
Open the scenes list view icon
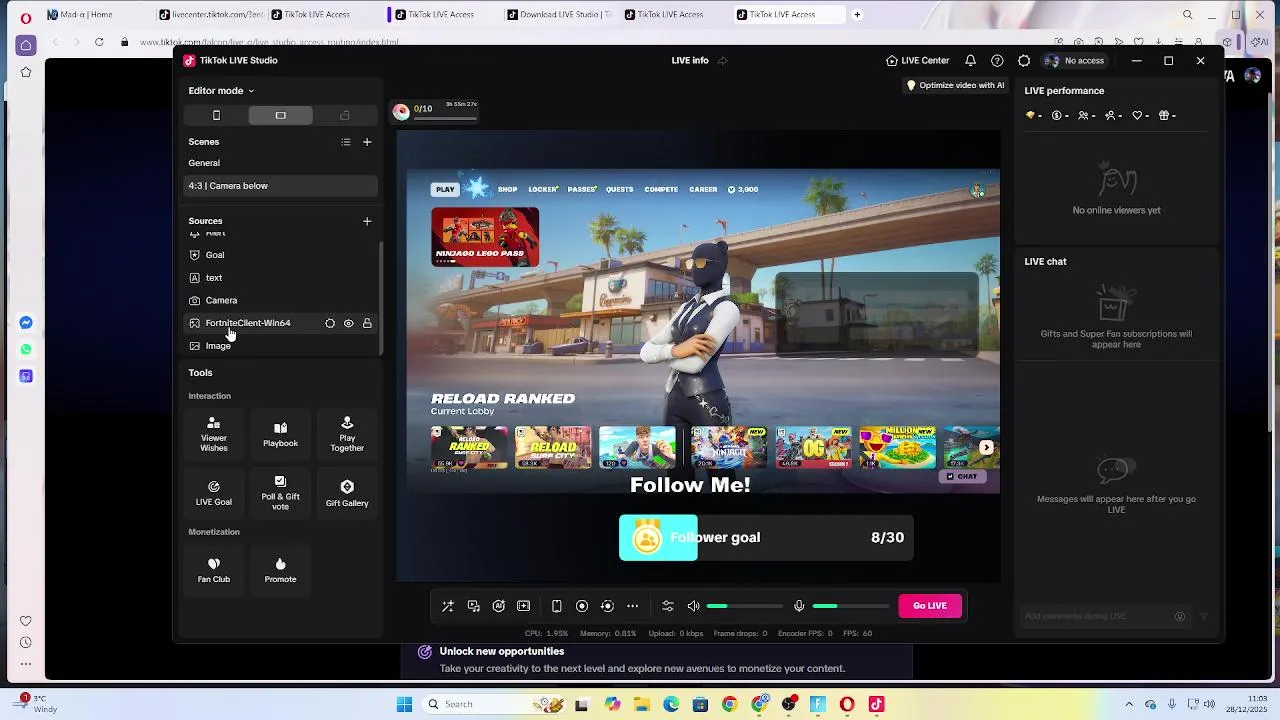(x=346, y=142)
